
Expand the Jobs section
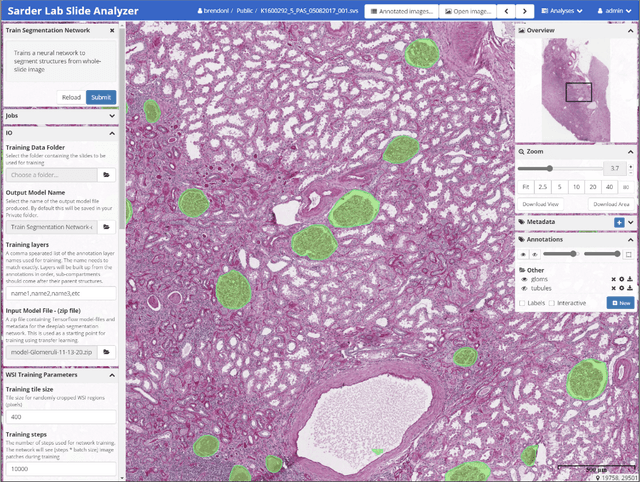(112, 116)
